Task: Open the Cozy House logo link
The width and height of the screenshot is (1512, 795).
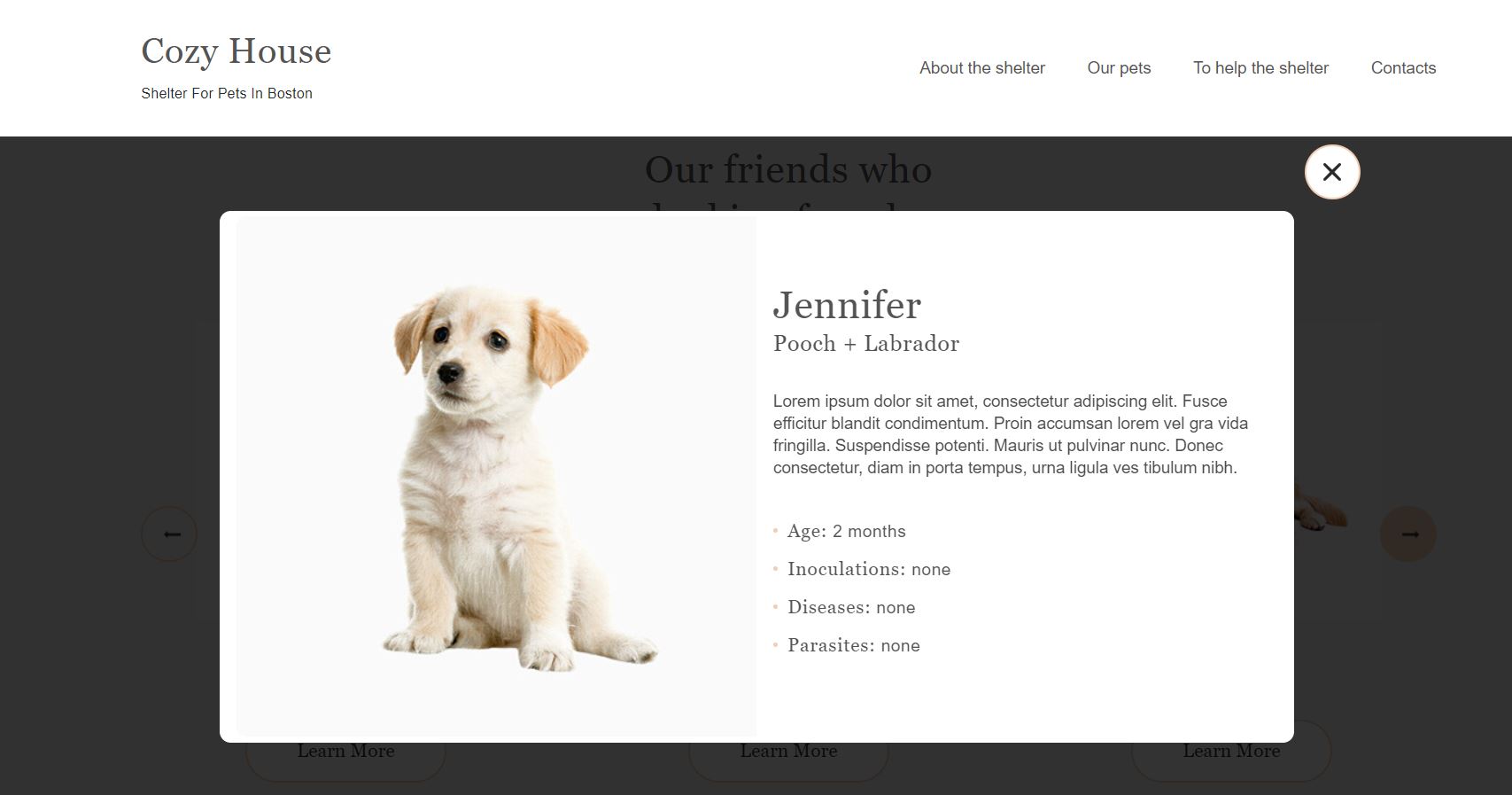Action: [x=236, y=51]
